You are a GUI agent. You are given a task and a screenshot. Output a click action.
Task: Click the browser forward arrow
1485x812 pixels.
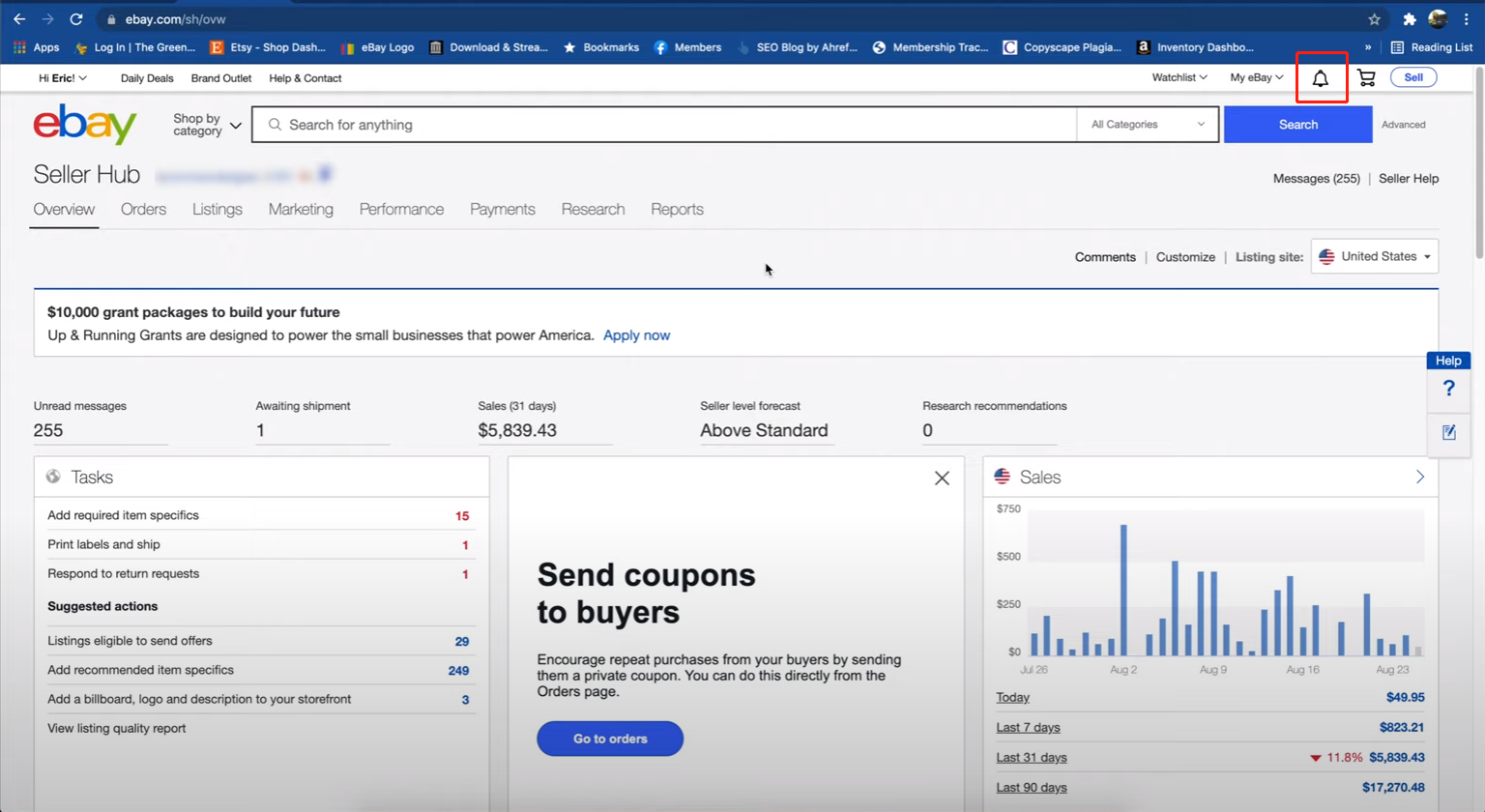[47, 19]
